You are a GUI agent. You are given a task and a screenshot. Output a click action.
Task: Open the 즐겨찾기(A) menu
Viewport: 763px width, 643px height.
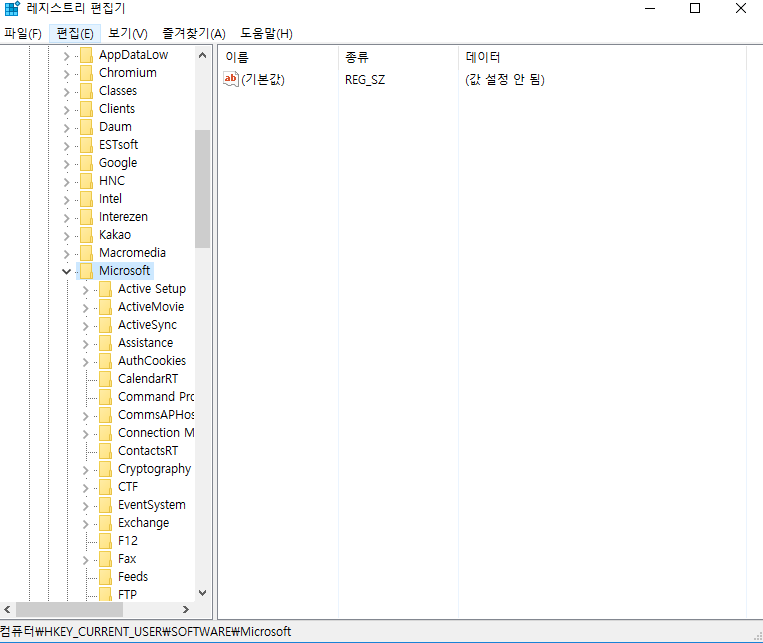coord(194,34)
